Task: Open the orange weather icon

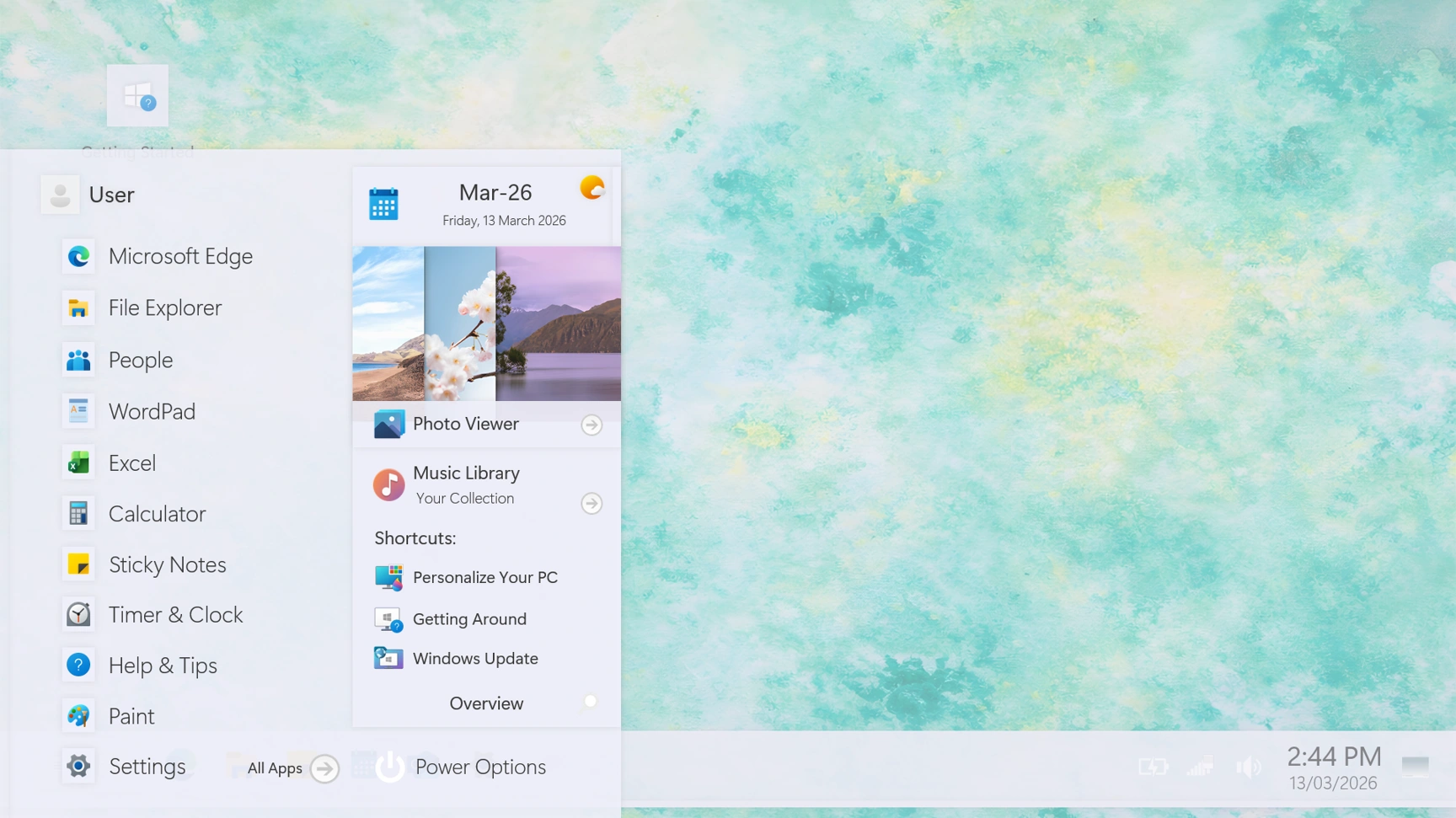Action: point(592,187)
